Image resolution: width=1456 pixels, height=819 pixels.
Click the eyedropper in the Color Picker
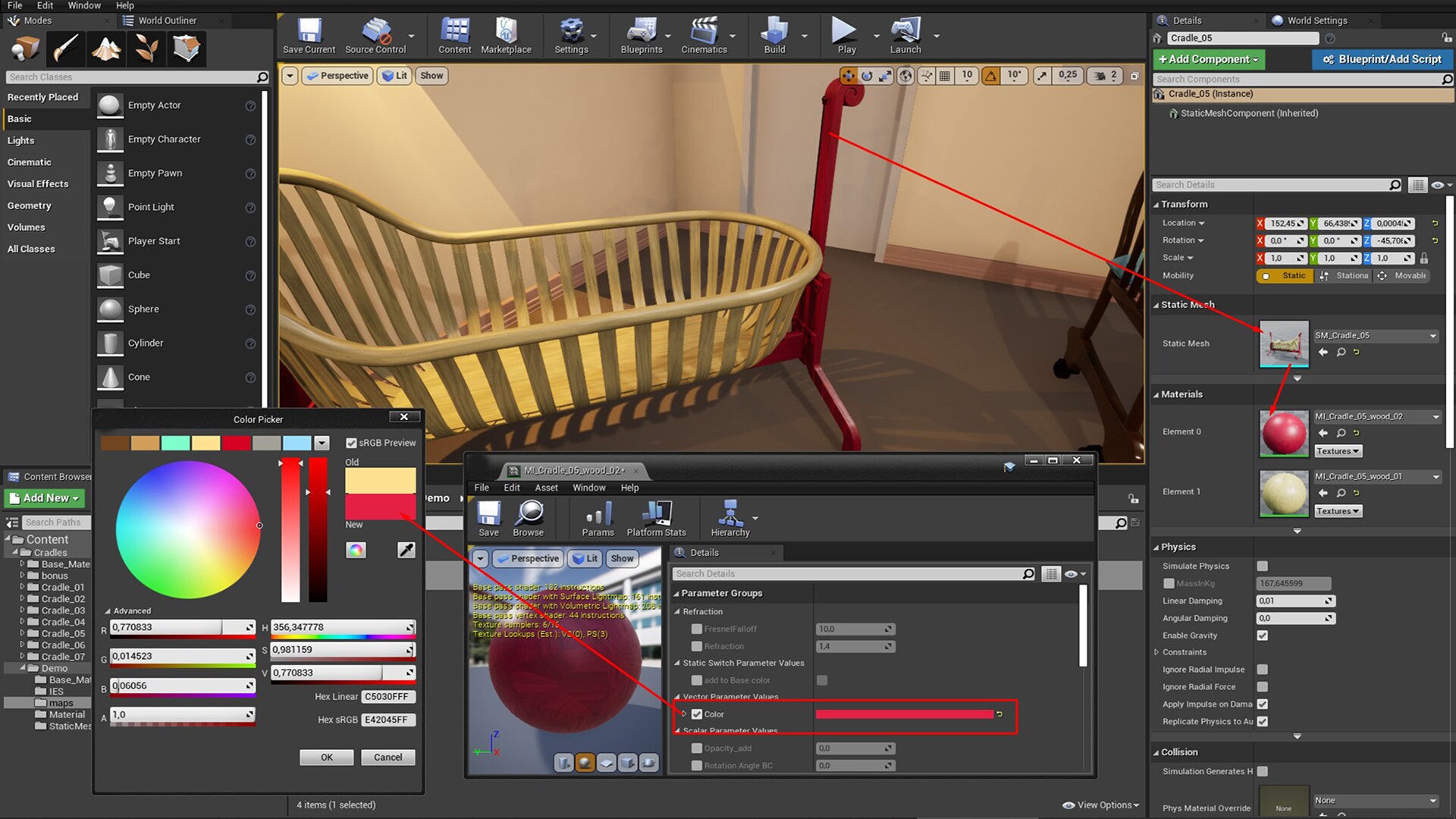406,550
